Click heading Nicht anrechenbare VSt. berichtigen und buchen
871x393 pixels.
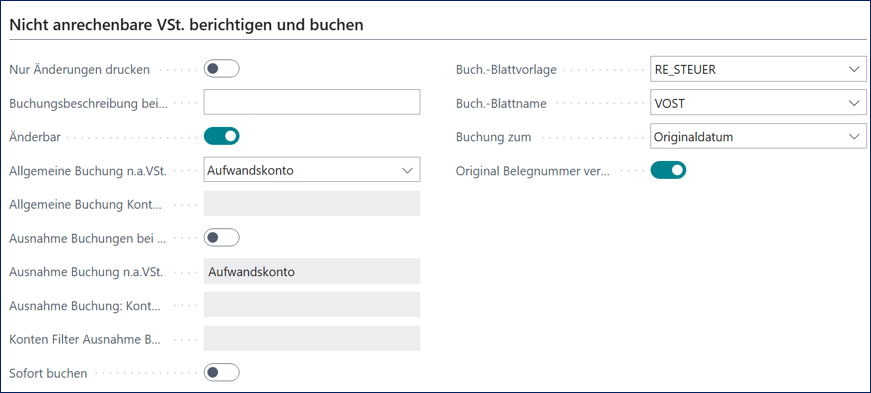(187, 25)
